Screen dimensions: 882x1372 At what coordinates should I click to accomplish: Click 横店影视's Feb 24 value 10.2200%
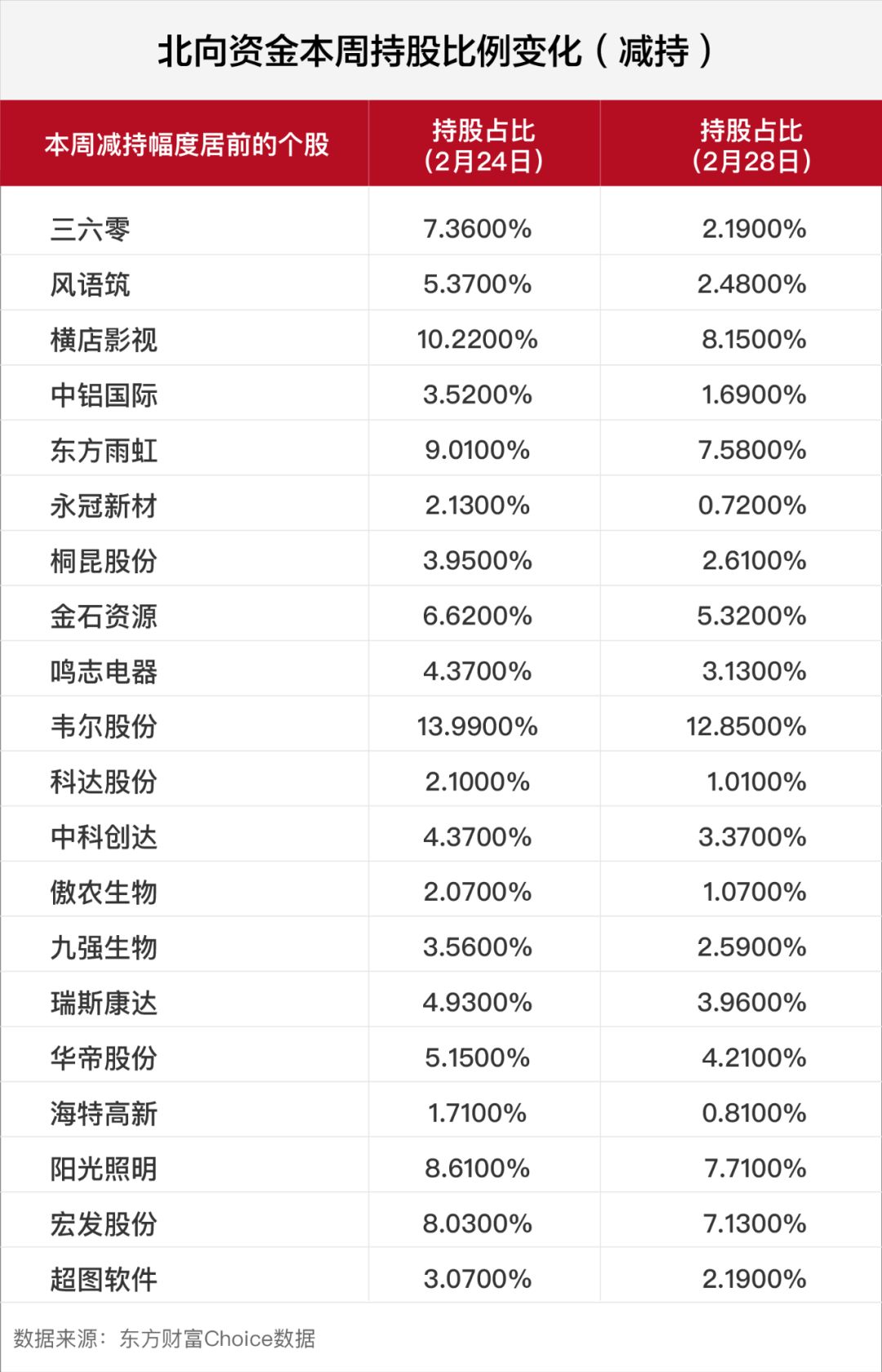[477, 340]
